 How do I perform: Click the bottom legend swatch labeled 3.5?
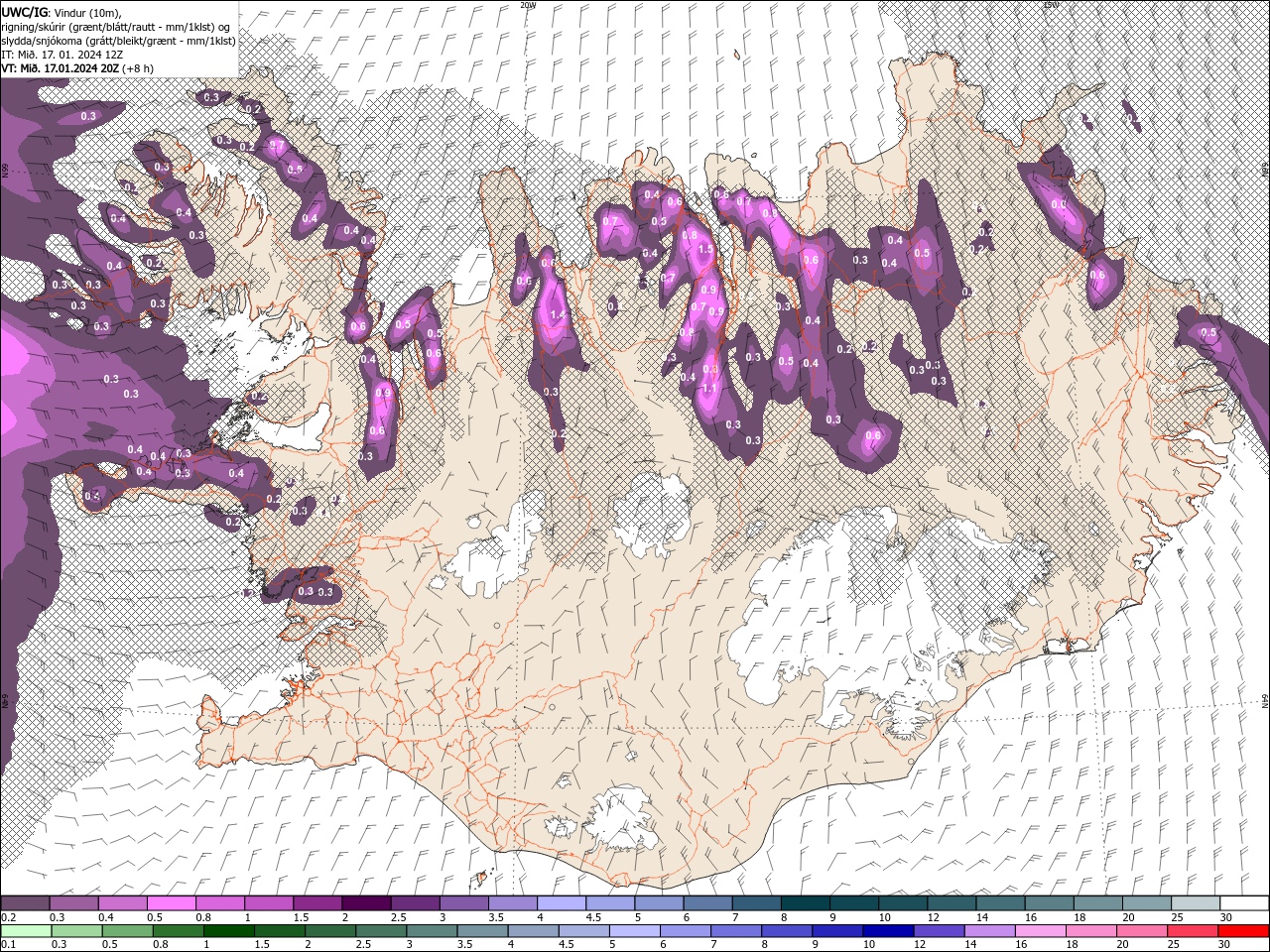point(481,931)
